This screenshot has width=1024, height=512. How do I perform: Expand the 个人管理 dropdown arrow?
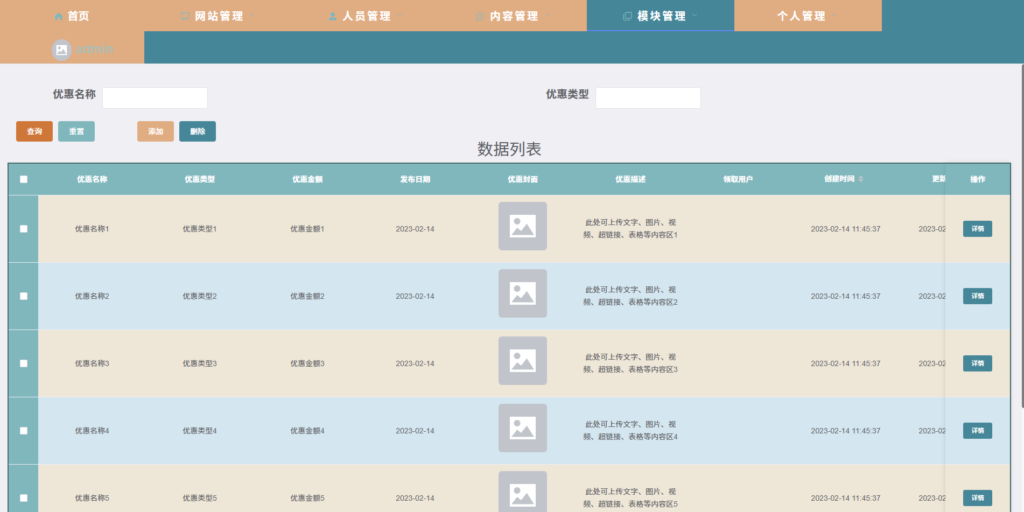pyautogui.click(x=834, y=15)
